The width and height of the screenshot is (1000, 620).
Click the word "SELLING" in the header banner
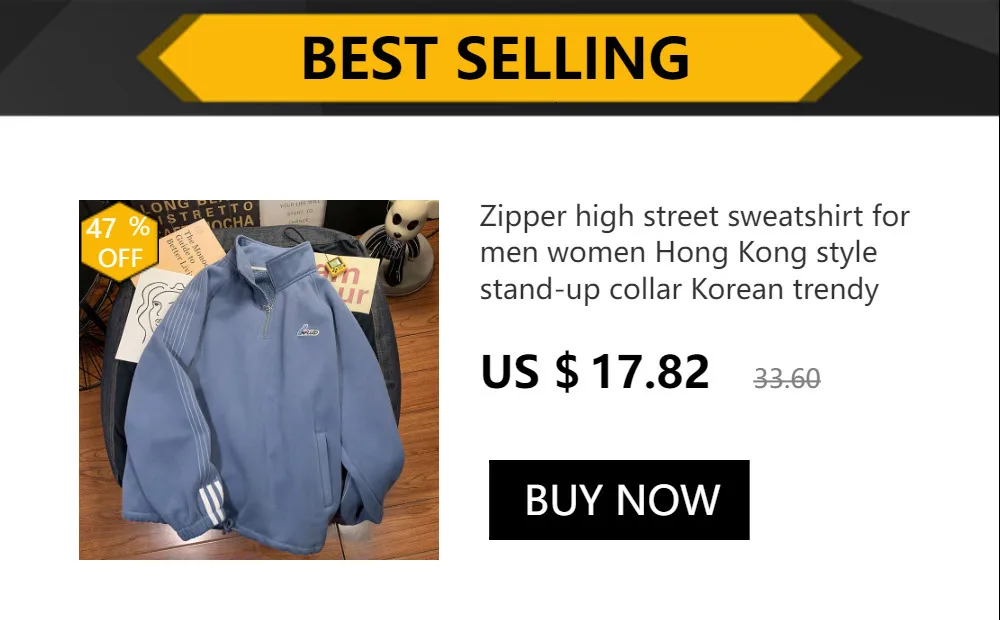pos(573,57)
